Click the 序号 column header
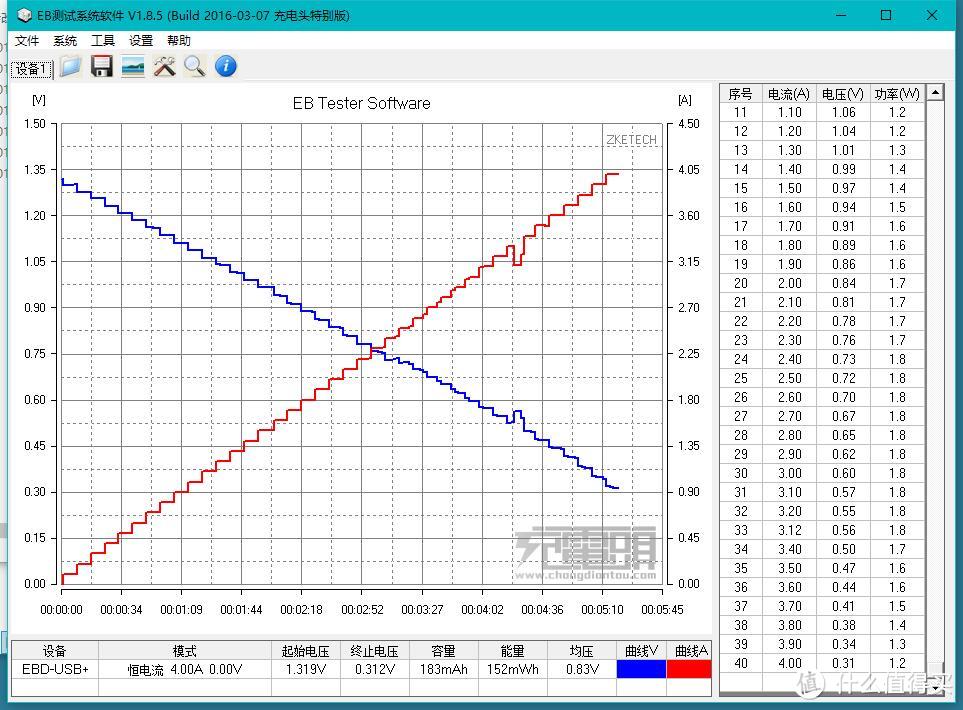This screenshot has width=963, height=710. point(740,94)
